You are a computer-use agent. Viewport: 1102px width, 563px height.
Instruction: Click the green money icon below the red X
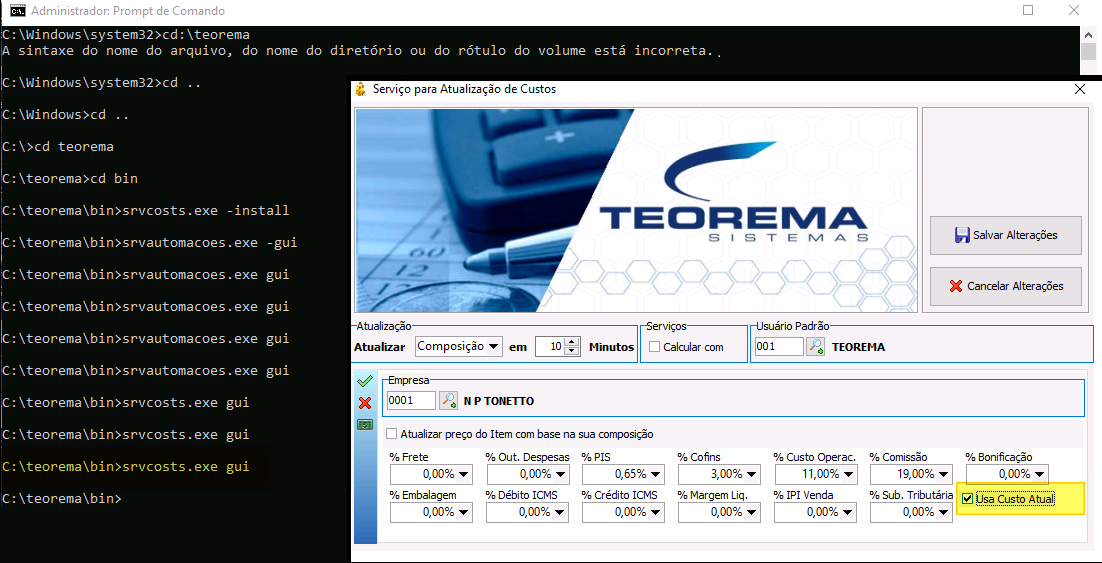[x=365, y=425]
